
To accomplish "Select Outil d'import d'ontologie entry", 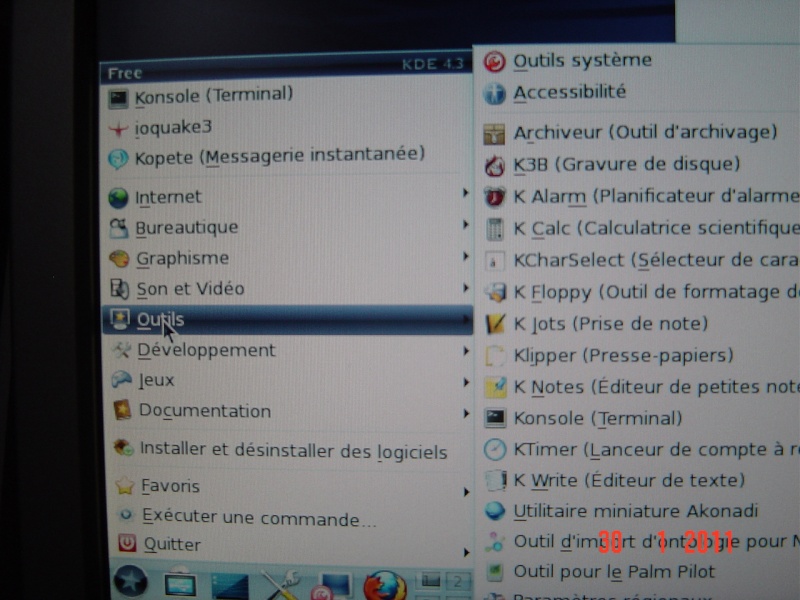I will pos(642,541).
